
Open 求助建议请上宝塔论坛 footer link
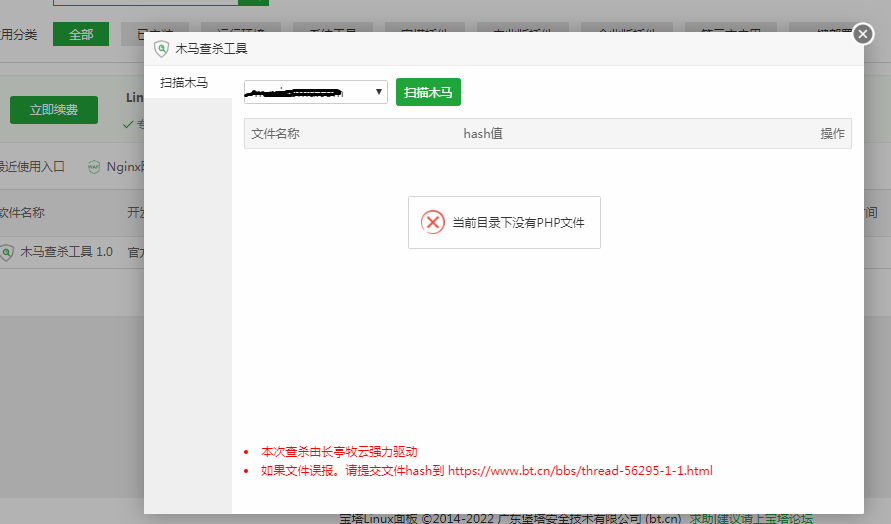tap(751, 518)
